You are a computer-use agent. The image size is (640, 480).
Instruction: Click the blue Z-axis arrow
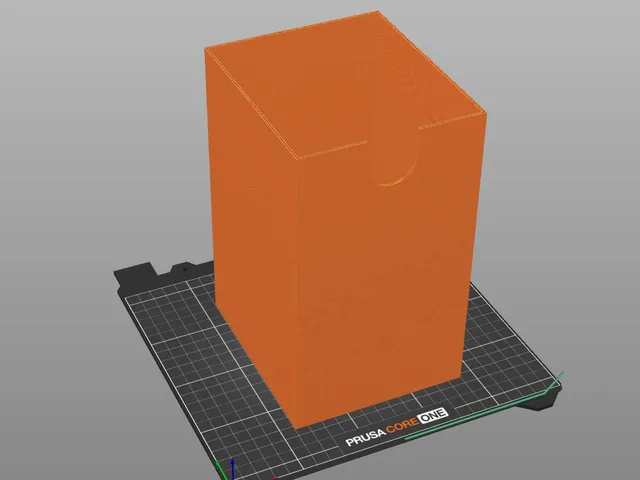232,469
